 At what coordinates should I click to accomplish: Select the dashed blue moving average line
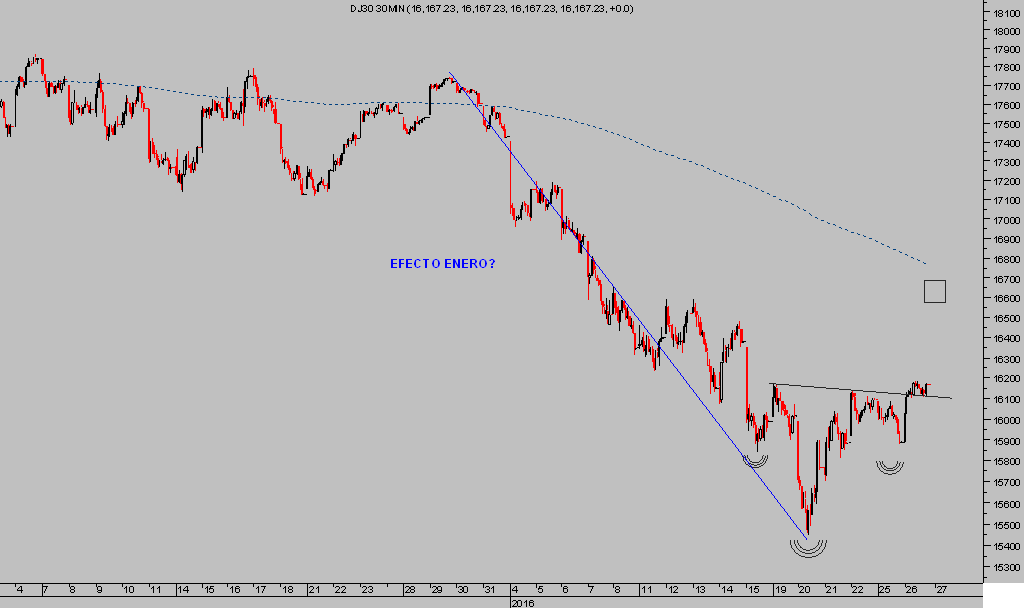tap(700, 162)
